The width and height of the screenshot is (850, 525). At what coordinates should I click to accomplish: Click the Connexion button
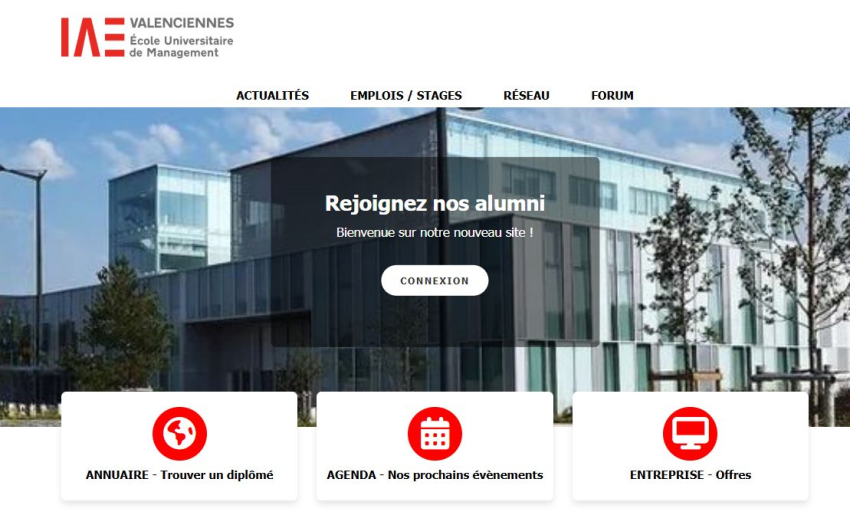(435, 280)
